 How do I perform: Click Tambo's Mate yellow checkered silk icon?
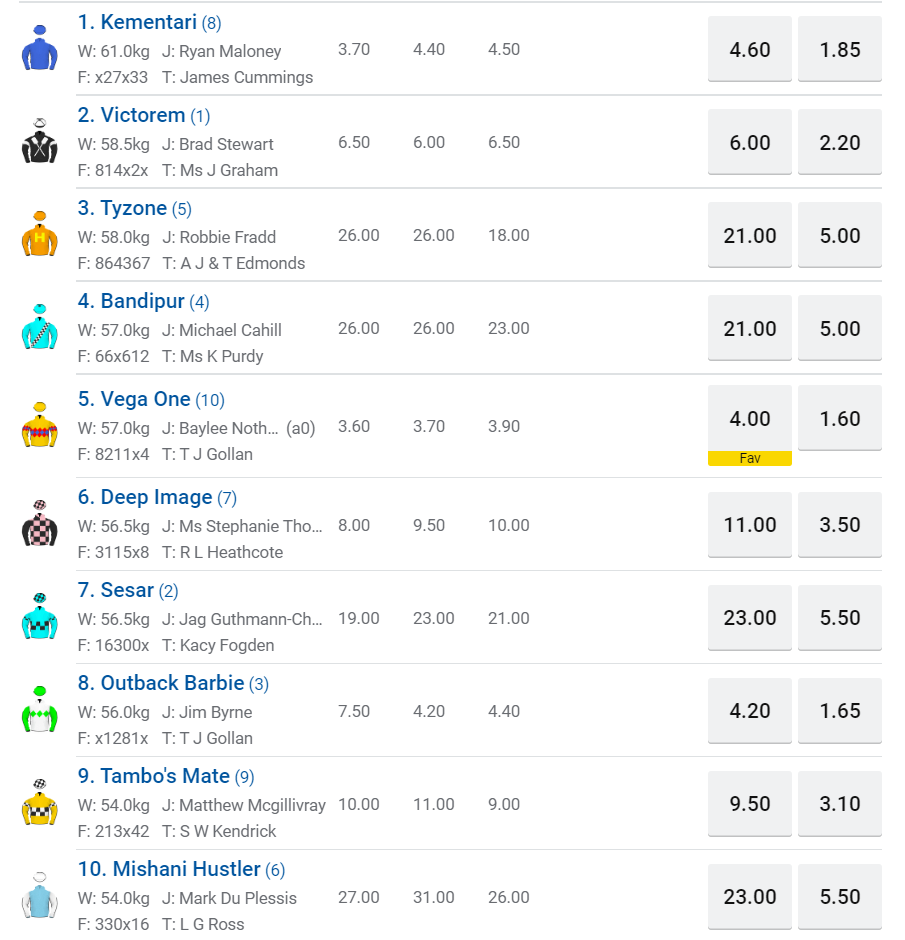click(x=40, y=803)
